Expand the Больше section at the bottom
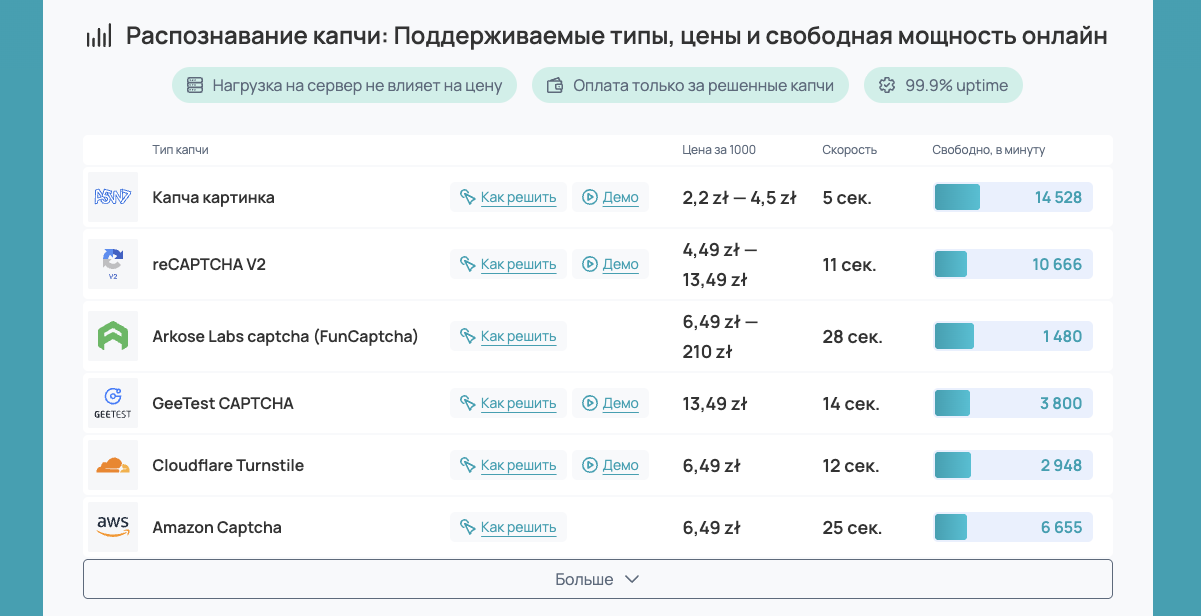Image resolution: width=1201 pixels, height=616 pixels. coord(597,578)
